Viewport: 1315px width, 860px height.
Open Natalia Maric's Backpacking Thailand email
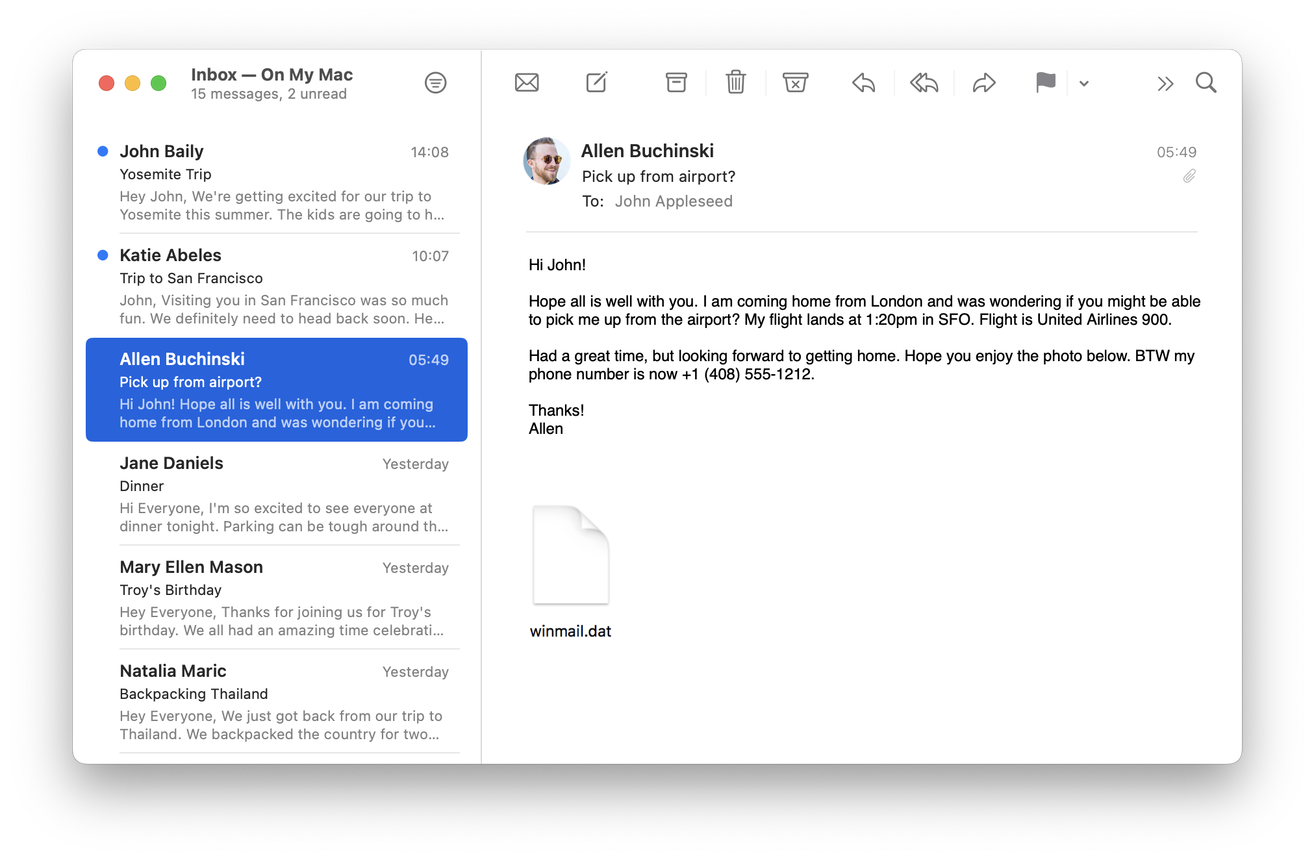[x=277, y=702]
